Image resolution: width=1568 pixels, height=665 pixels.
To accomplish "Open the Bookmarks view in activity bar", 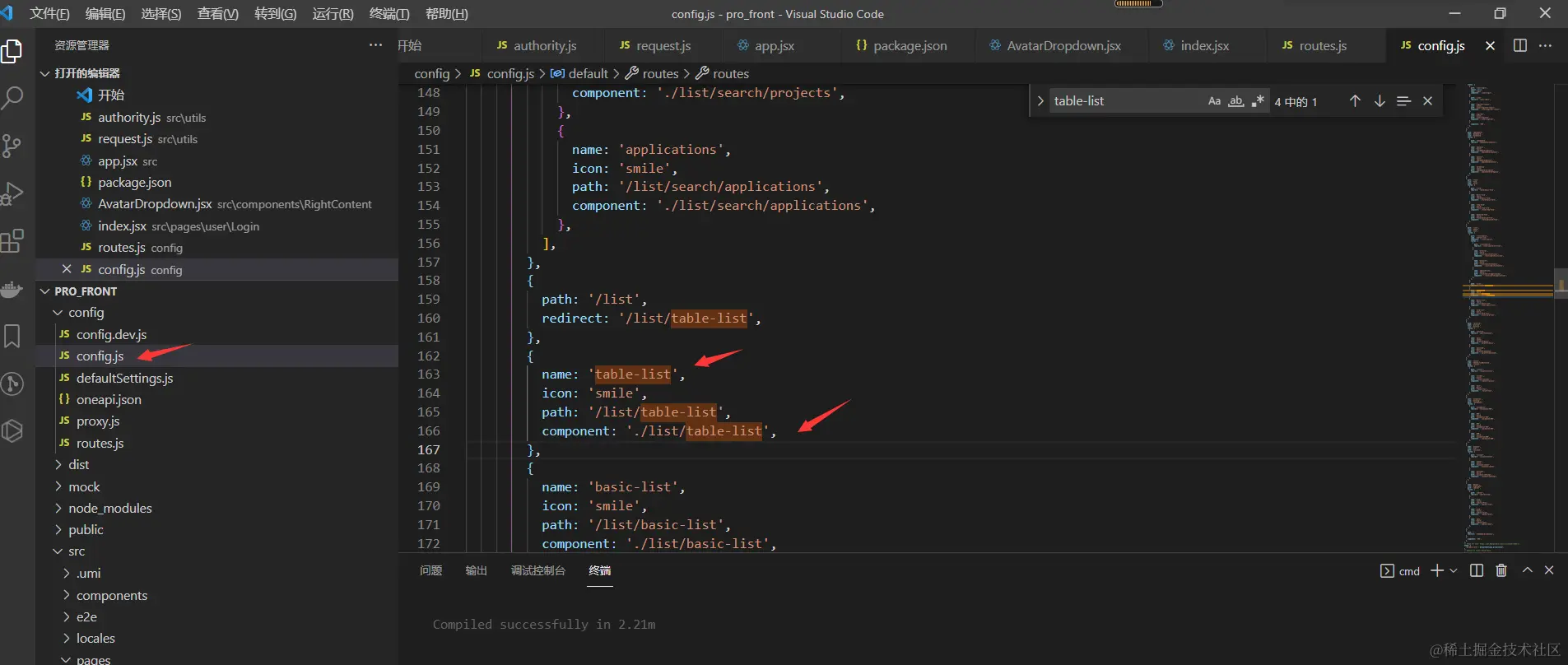I will click(12, 336).
